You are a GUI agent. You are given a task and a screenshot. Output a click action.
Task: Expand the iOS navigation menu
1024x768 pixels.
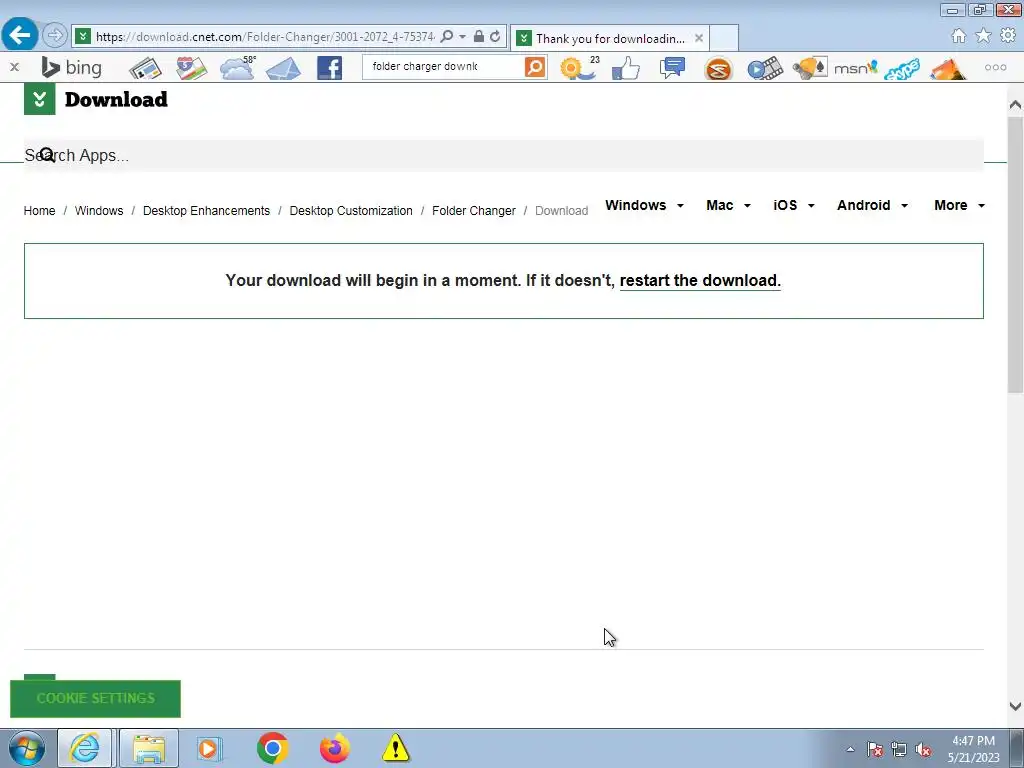click(x=793, y=205)
